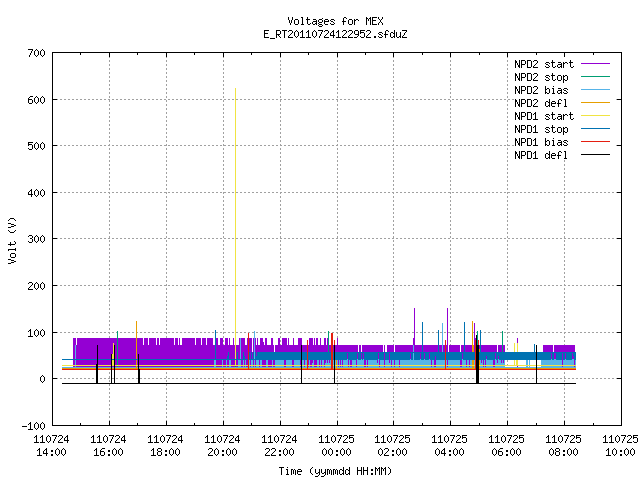The height and width of the screenshot is (480, 640).
Task: Click the red NPD1 bias legend line
Action: tap(595, 142)
